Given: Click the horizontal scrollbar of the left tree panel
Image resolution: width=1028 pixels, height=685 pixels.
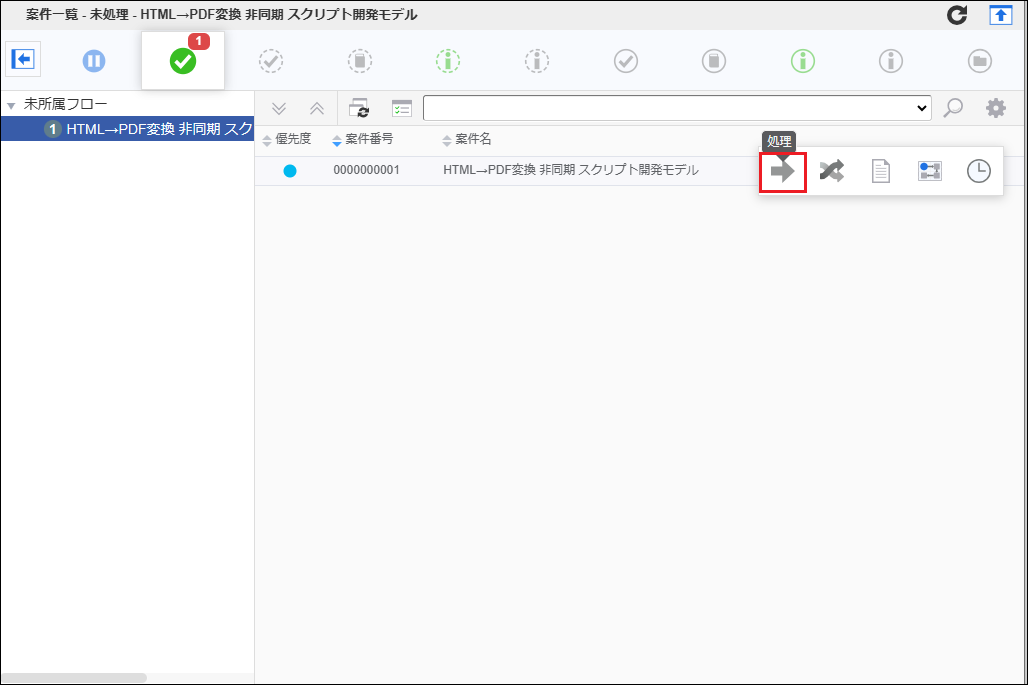Looking at the screenshot, I should 74,678.
